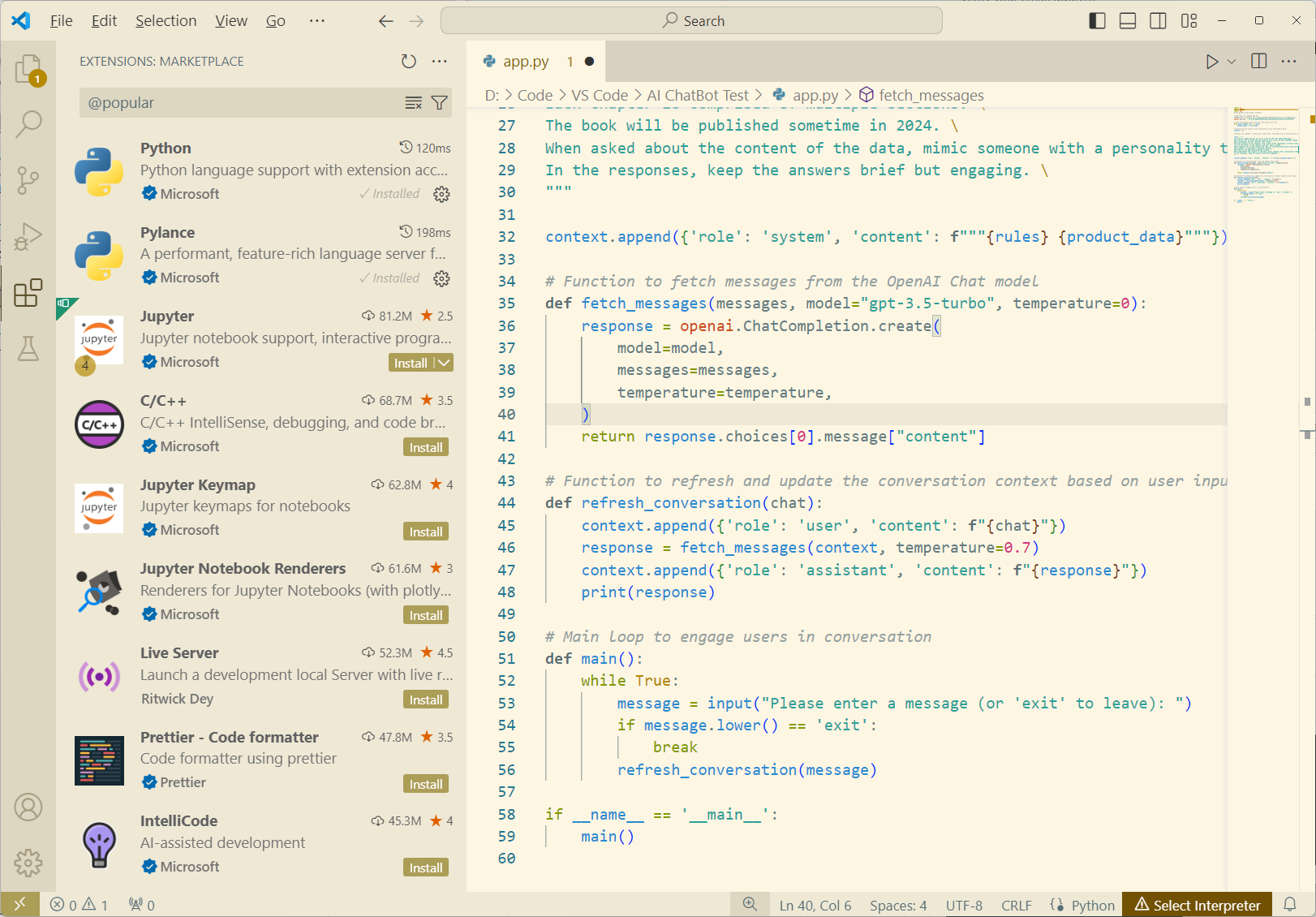The width and height of the screenshot is (1316, 917).
Task: Open the Selection menu
Action: point(166,21)
